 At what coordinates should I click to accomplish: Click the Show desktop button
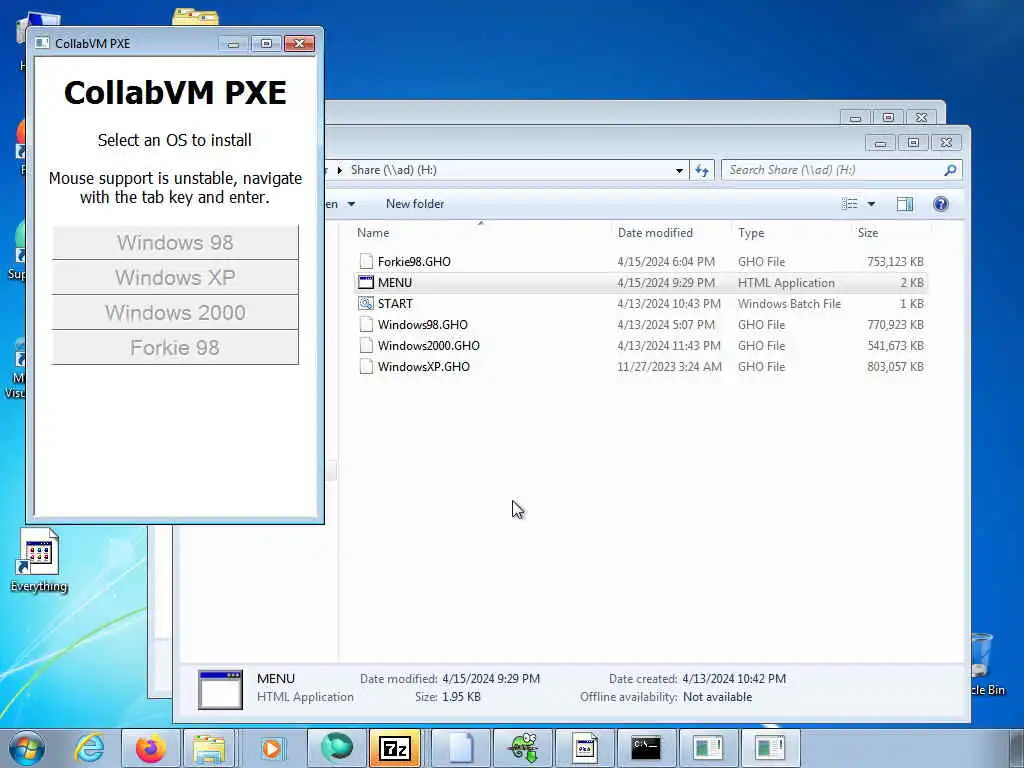click(x=1016, y=748)
